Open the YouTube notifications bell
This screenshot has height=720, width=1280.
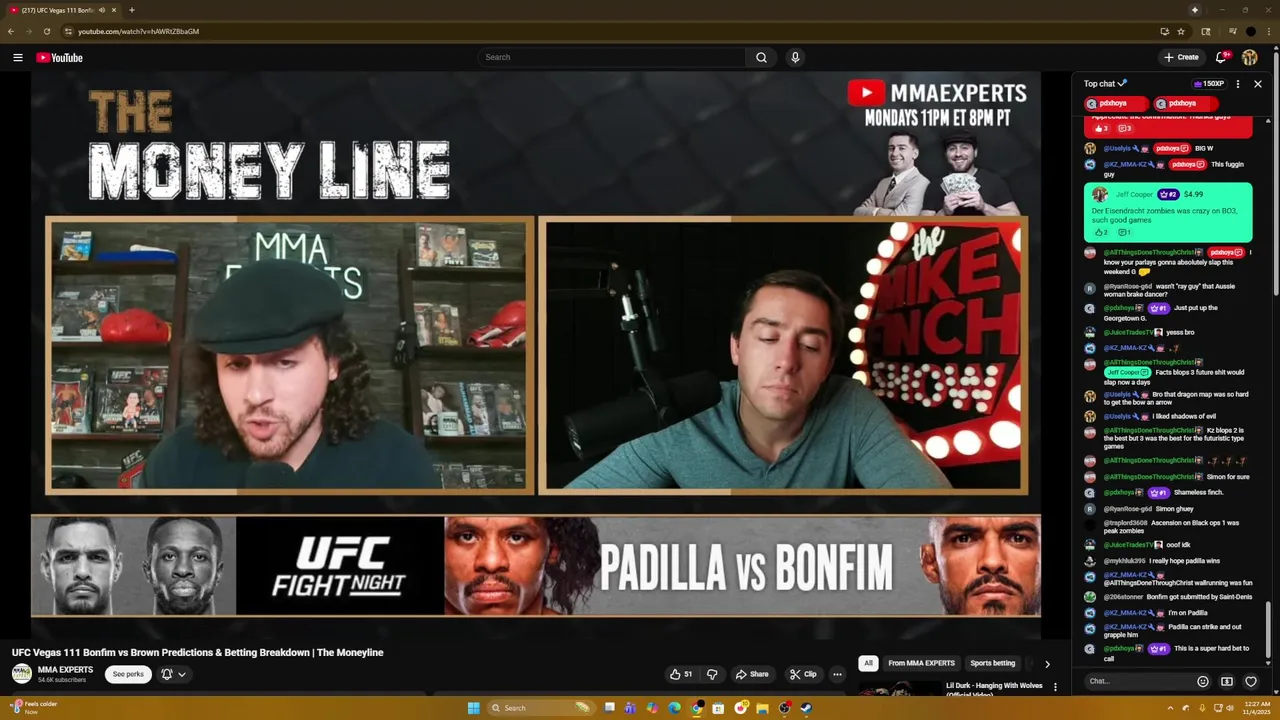point(1222,57)
